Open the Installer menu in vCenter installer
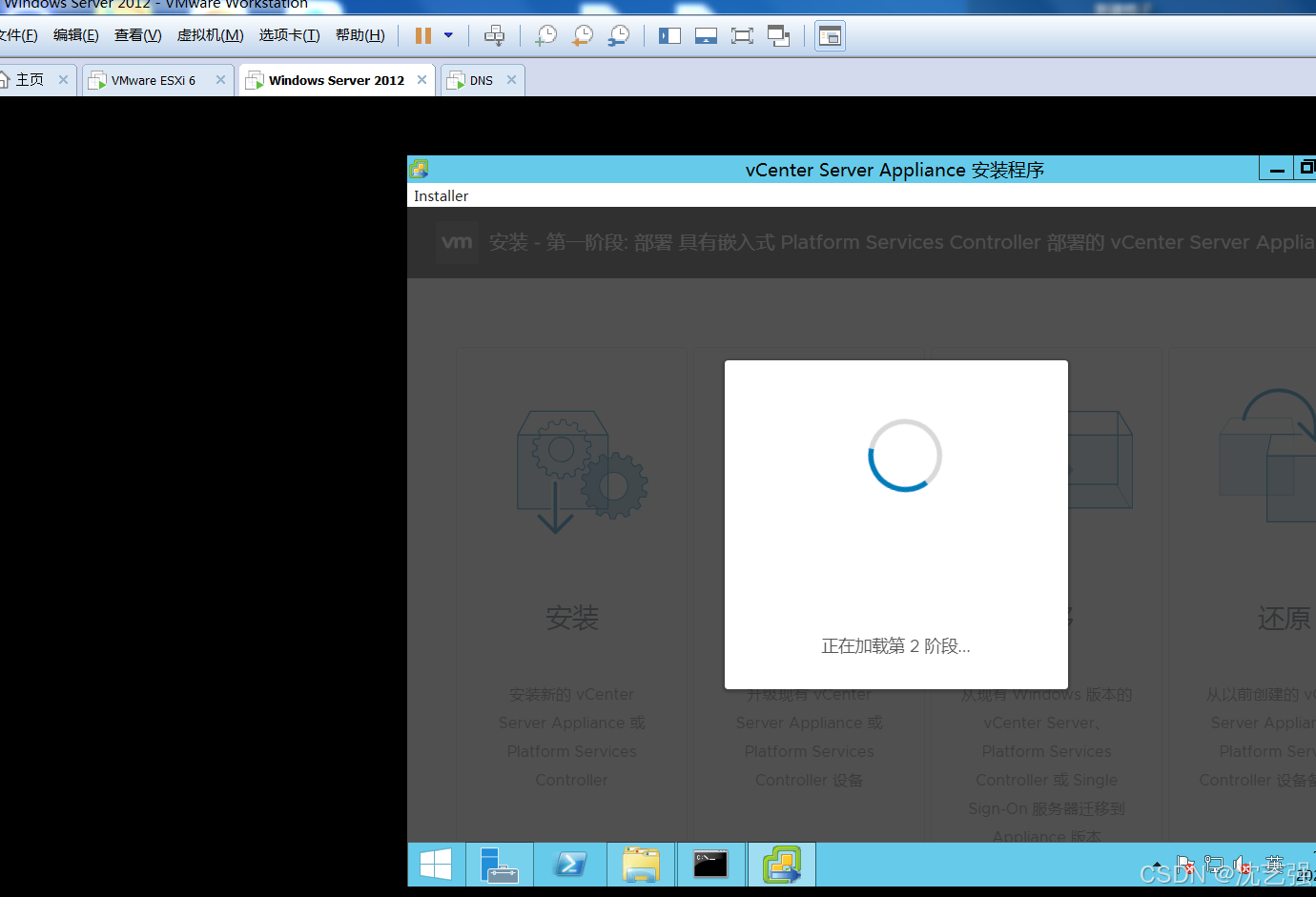The width and height of the screenshot is (1316, 897). [x=441, y=195]
